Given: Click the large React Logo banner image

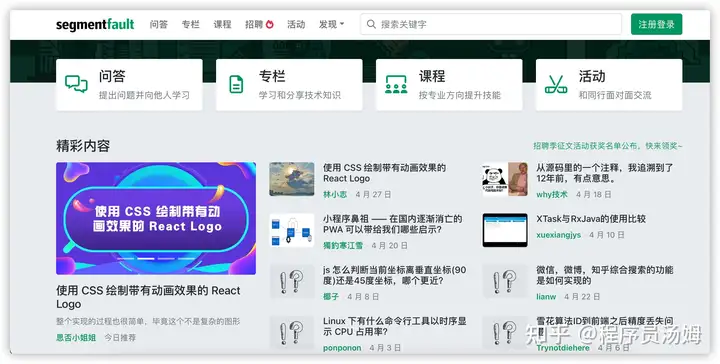Looking at the screenshot, I should 156,218.
